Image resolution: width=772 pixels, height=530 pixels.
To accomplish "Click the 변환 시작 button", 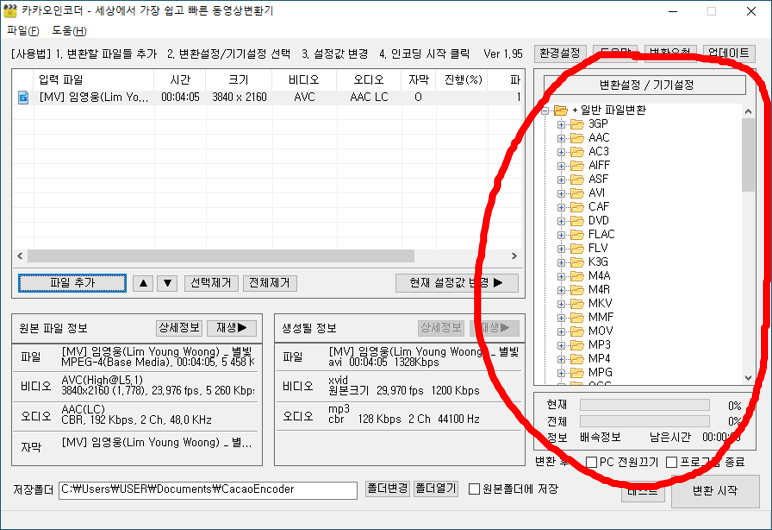I will pos(715,491).
